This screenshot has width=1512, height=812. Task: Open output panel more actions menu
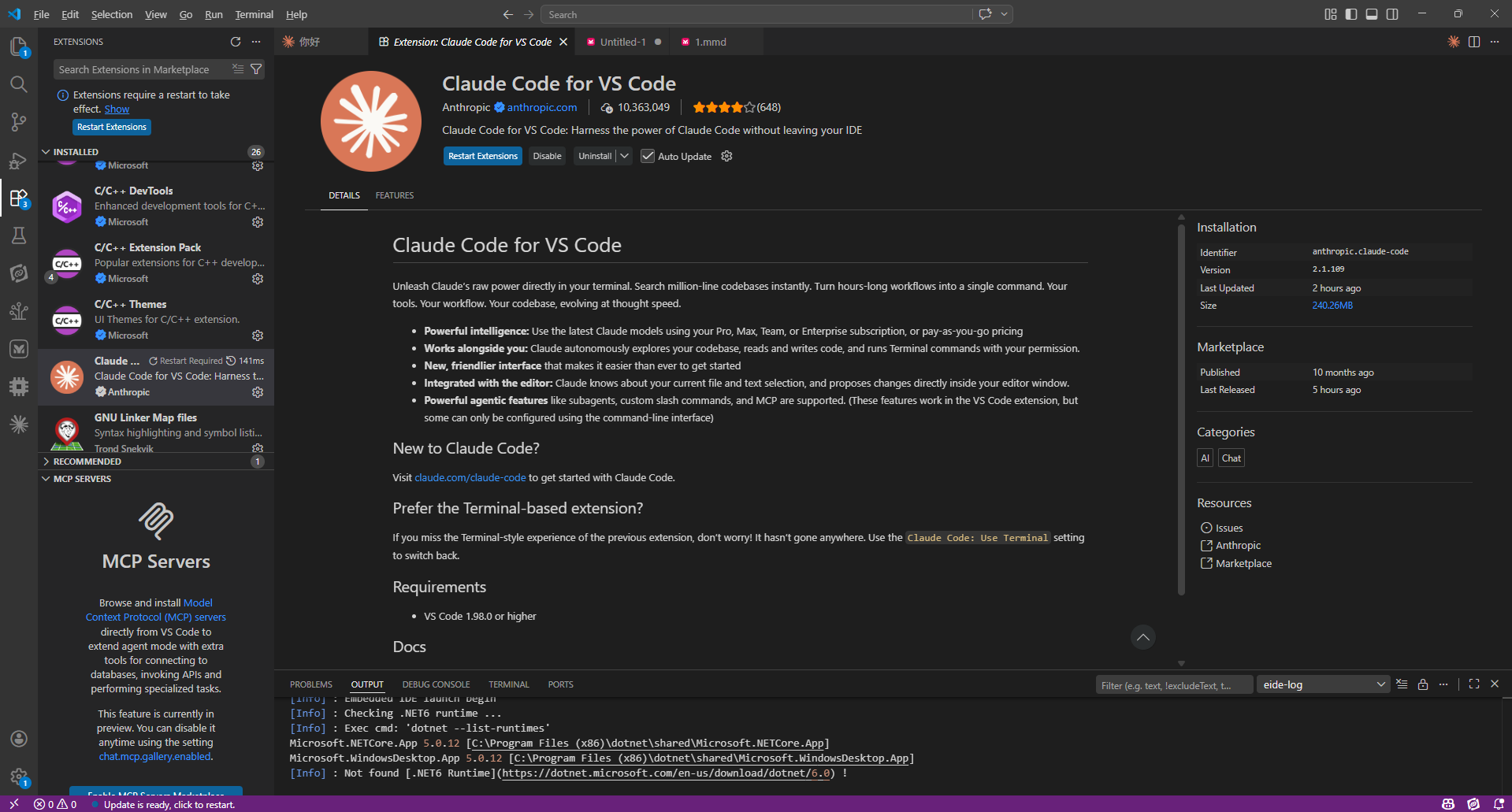click(1443, 684)
